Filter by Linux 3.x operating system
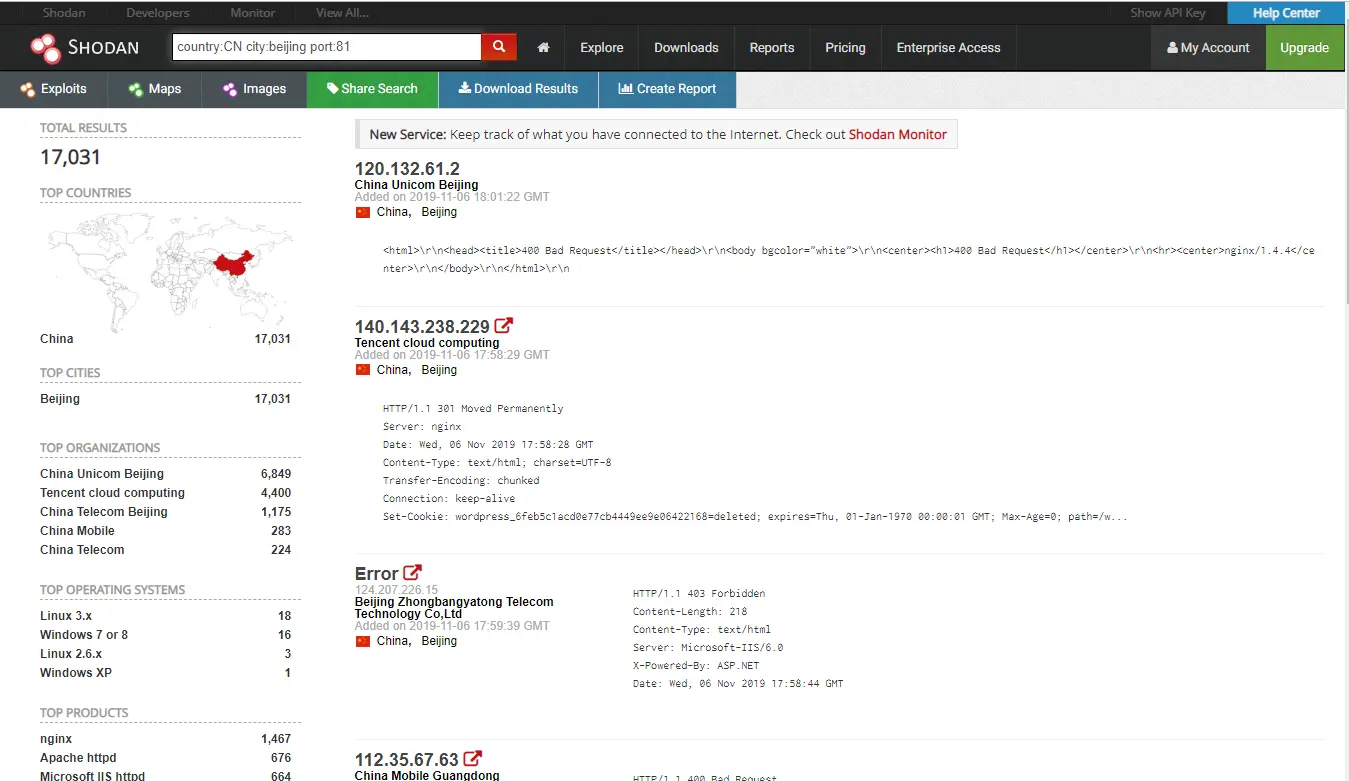 click(66, 616)
